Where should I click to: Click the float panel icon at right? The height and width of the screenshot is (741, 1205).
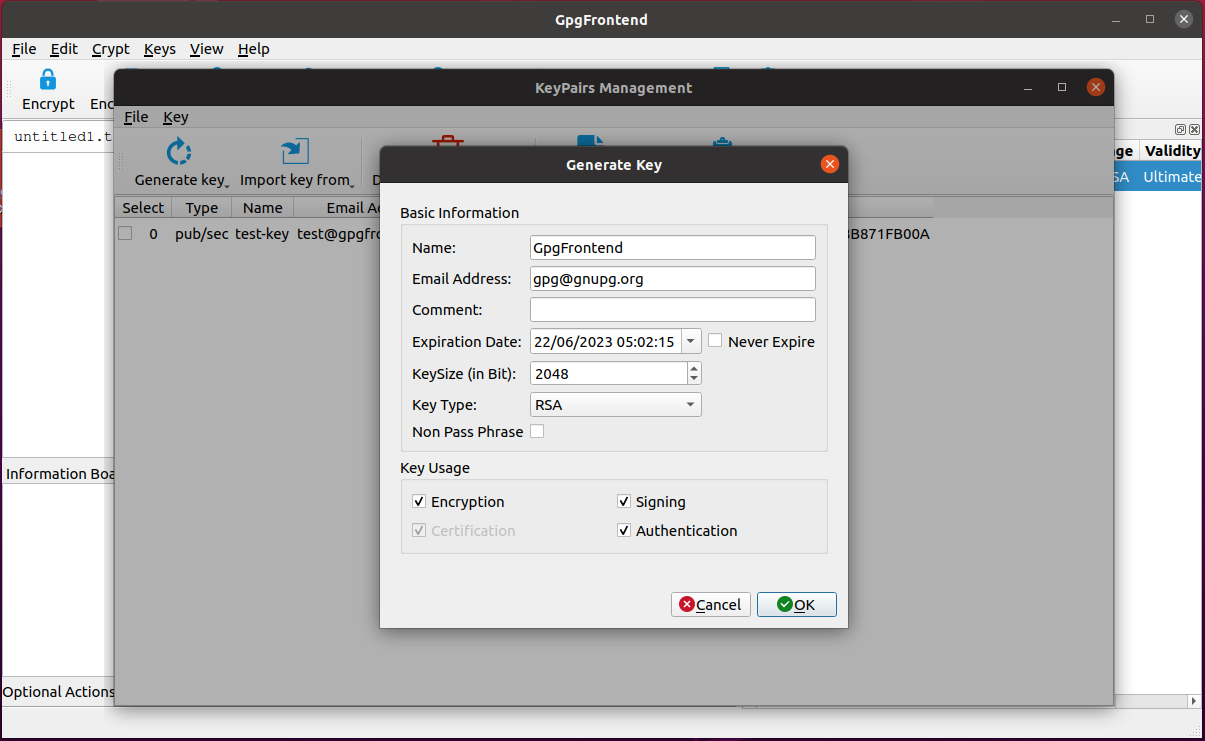click(1181, 130)
